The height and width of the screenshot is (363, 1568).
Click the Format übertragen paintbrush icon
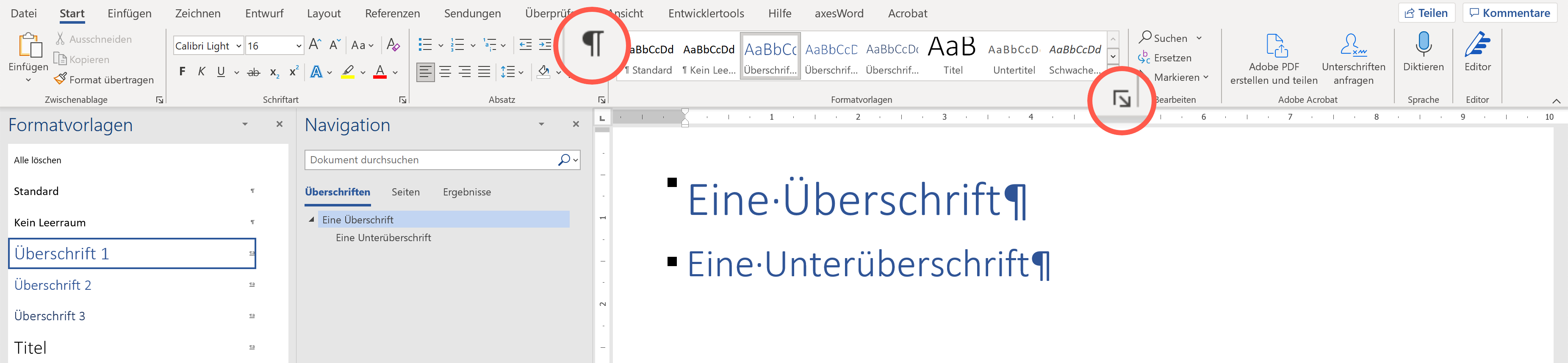point(60,79)
